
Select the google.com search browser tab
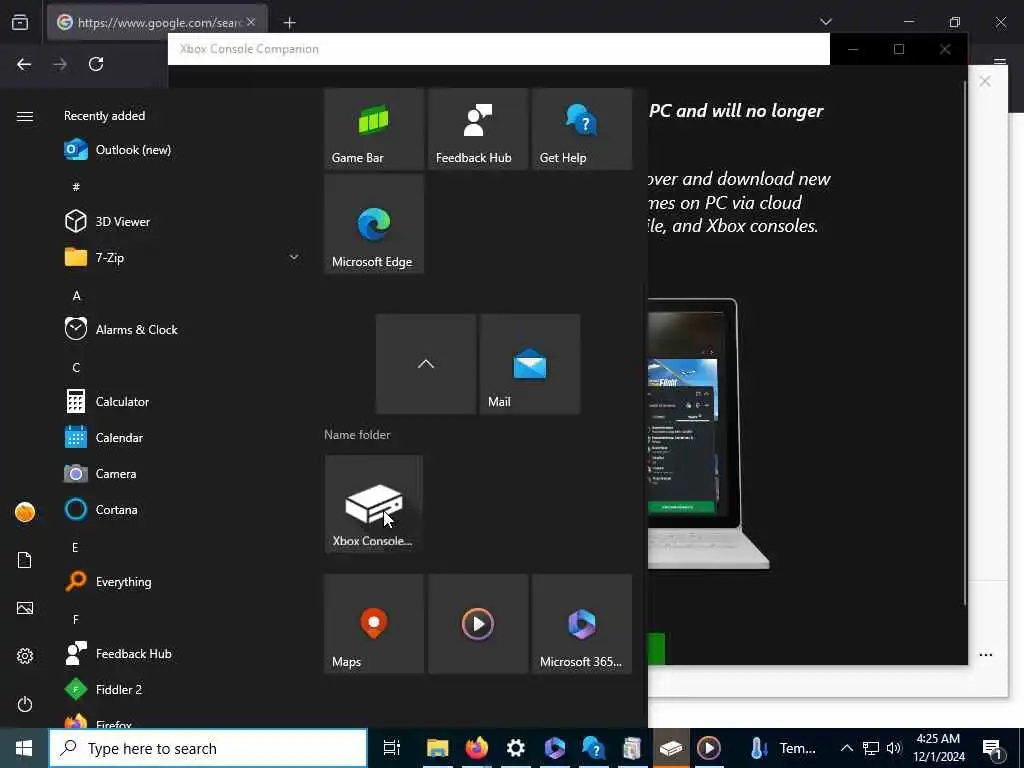[x=157, y=22]
